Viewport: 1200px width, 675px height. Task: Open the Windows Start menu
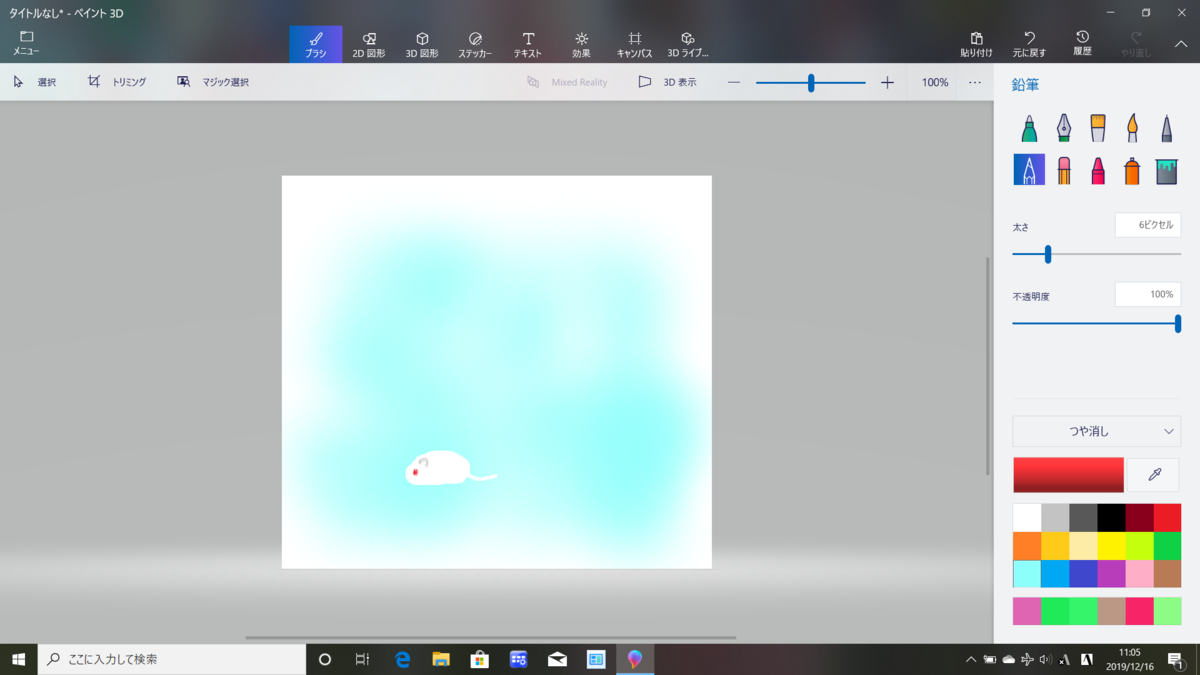tap(18, 659)
